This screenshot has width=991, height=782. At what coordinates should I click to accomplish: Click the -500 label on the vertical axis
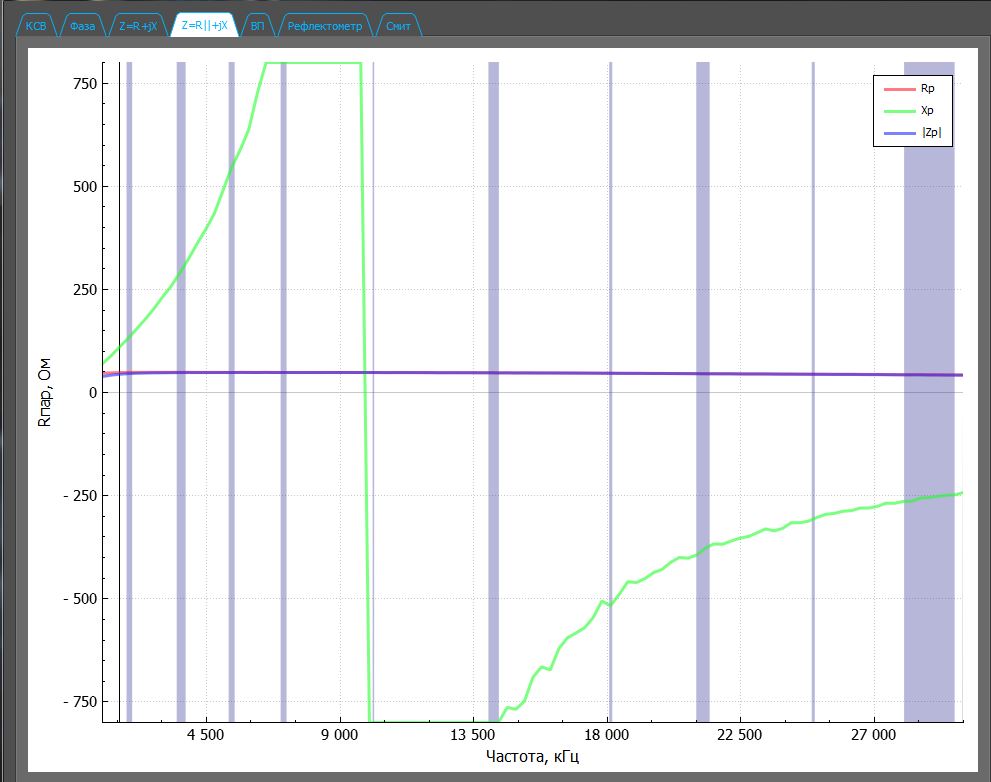78,598
